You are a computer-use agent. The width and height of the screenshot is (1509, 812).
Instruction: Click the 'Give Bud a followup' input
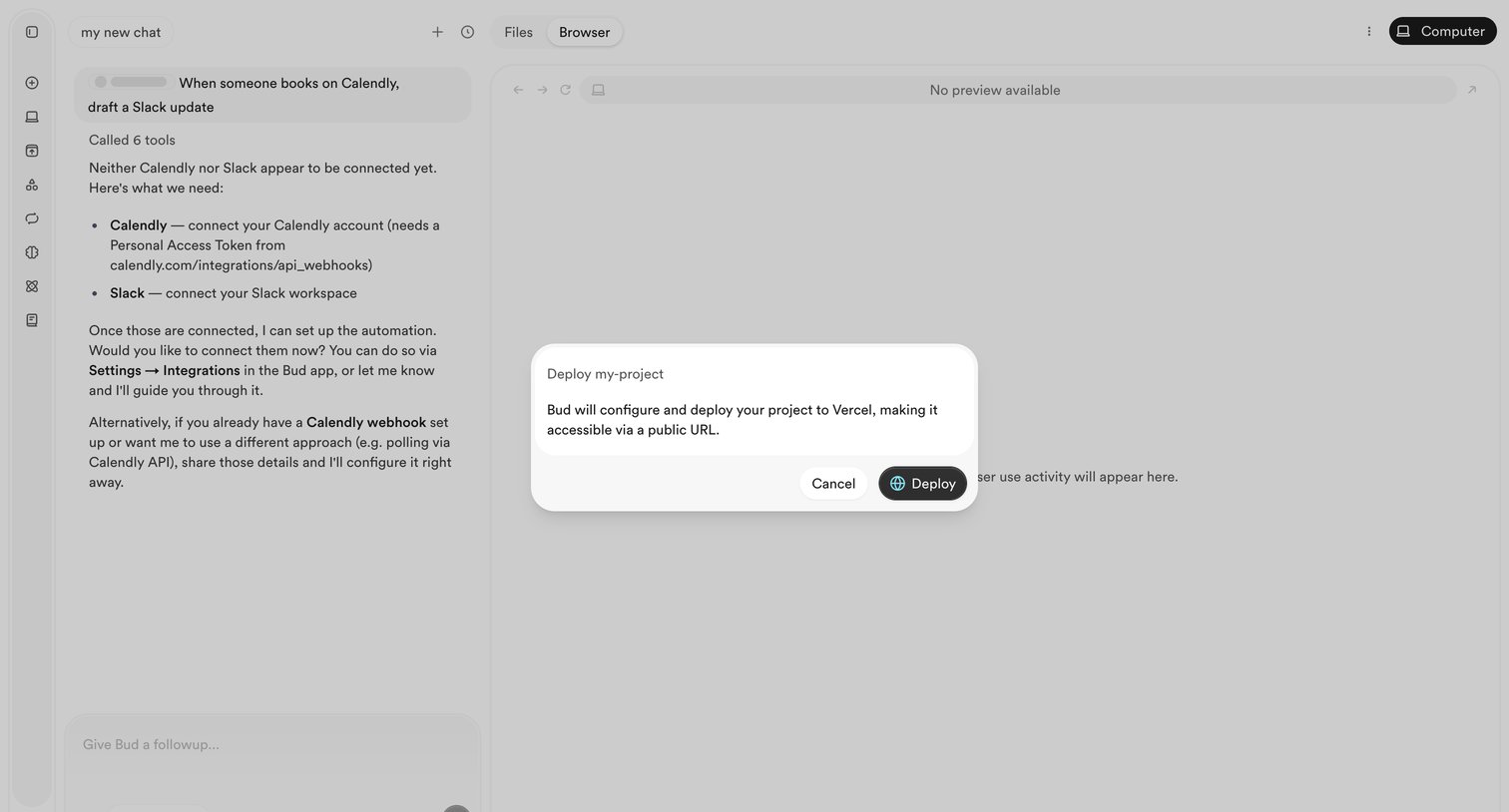point(271,744)
